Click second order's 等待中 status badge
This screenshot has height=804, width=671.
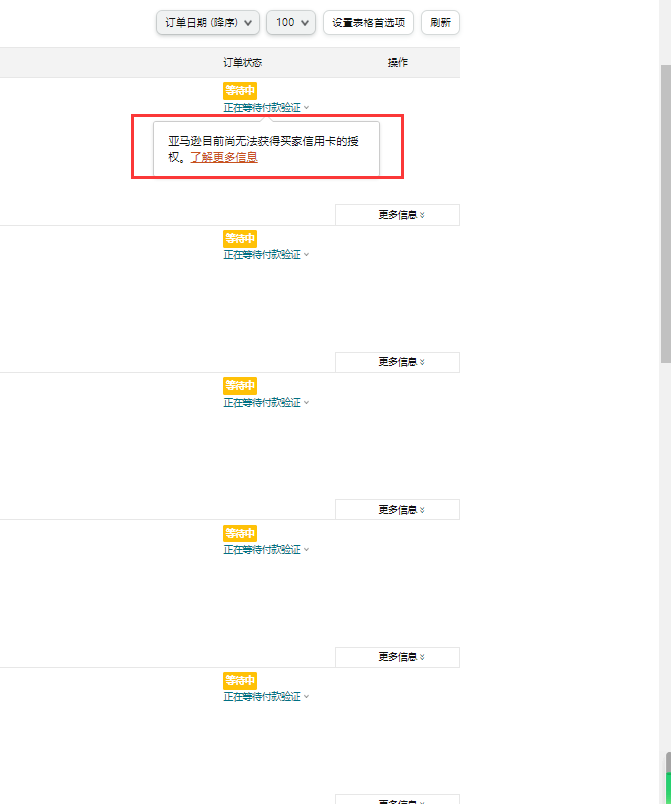coord(240,238)
